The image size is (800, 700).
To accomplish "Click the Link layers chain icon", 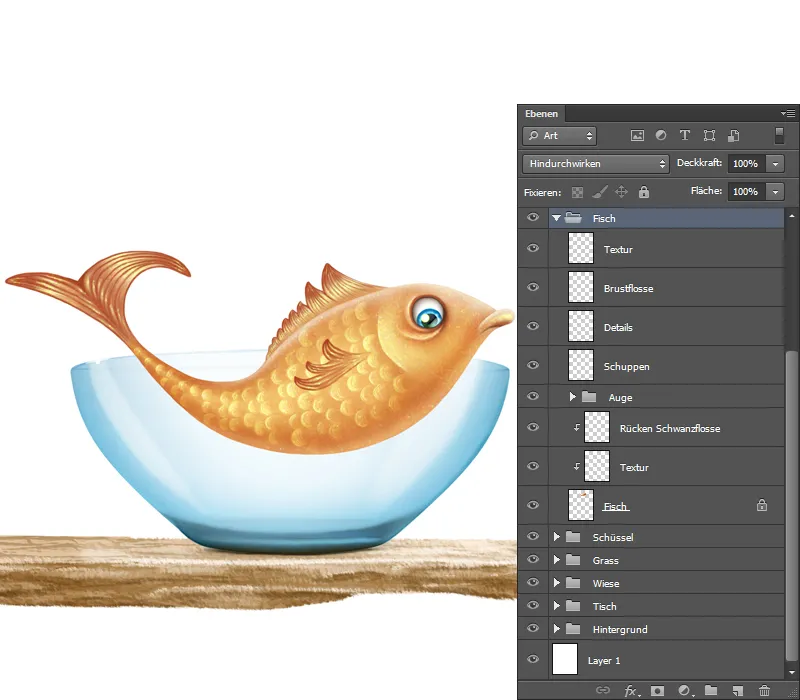I will [x=601, y=690].
